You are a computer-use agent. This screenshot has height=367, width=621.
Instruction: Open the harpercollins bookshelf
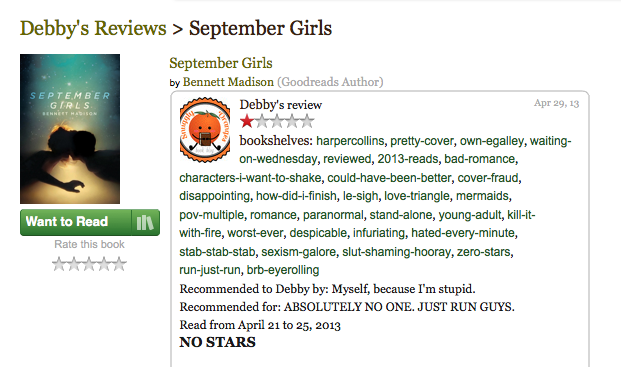click(x=350, y=141)
